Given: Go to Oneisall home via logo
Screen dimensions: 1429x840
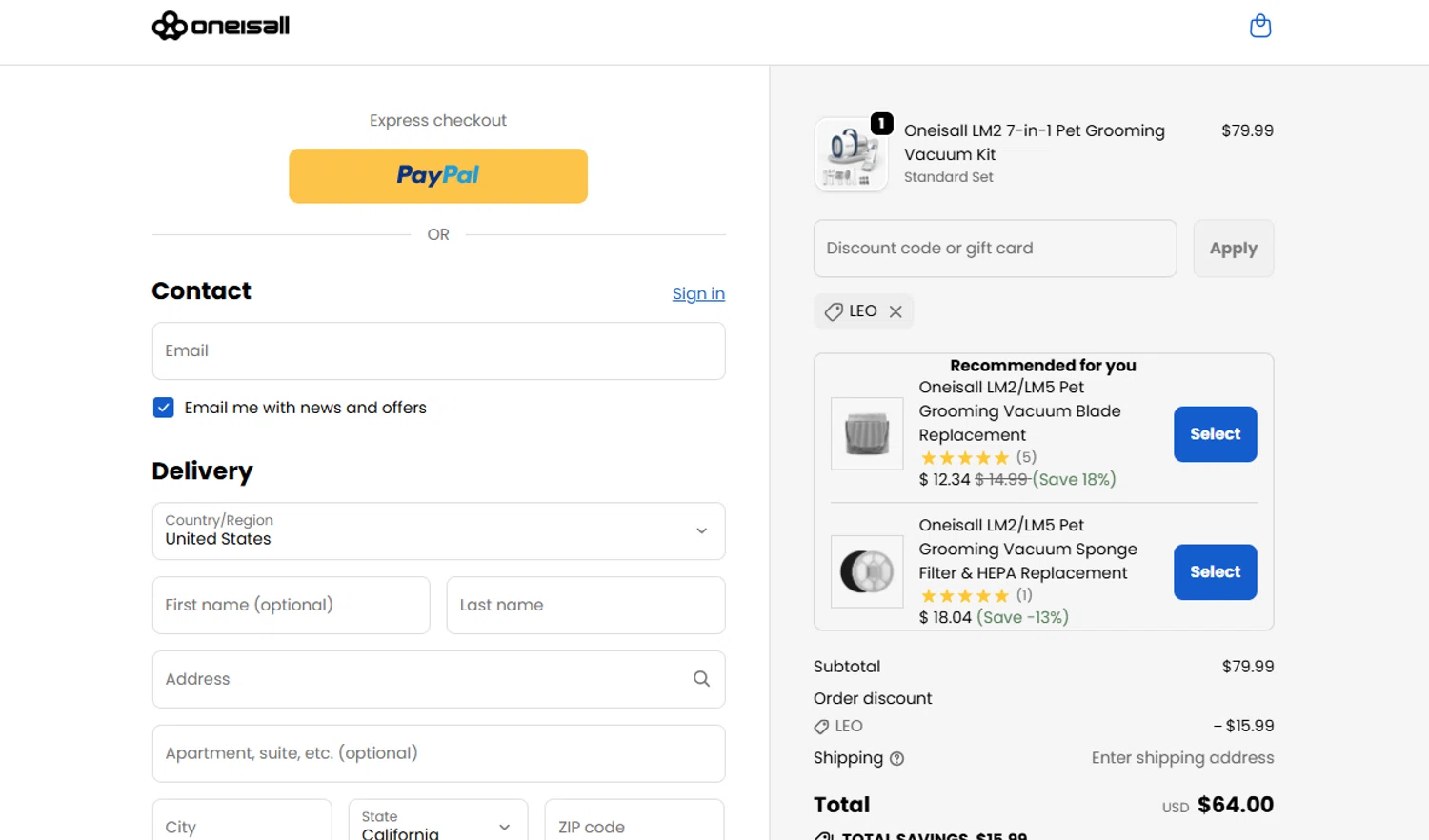Looking at the screenshot, I should pos(220,26).
